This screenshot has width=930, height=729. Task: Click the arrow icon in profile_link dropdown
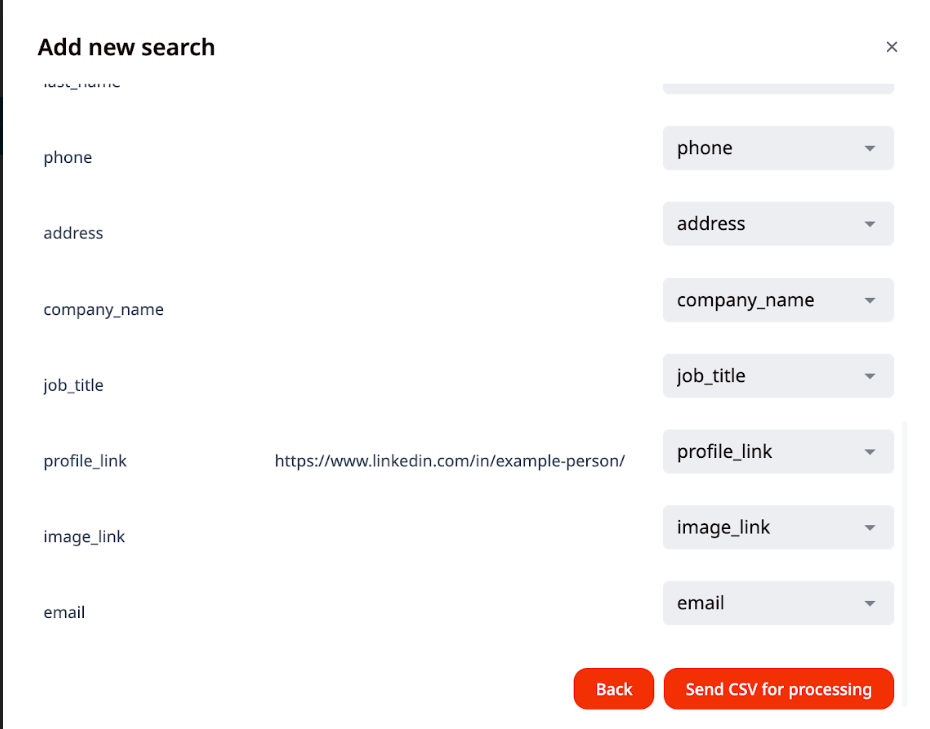(x=870, y=452)
